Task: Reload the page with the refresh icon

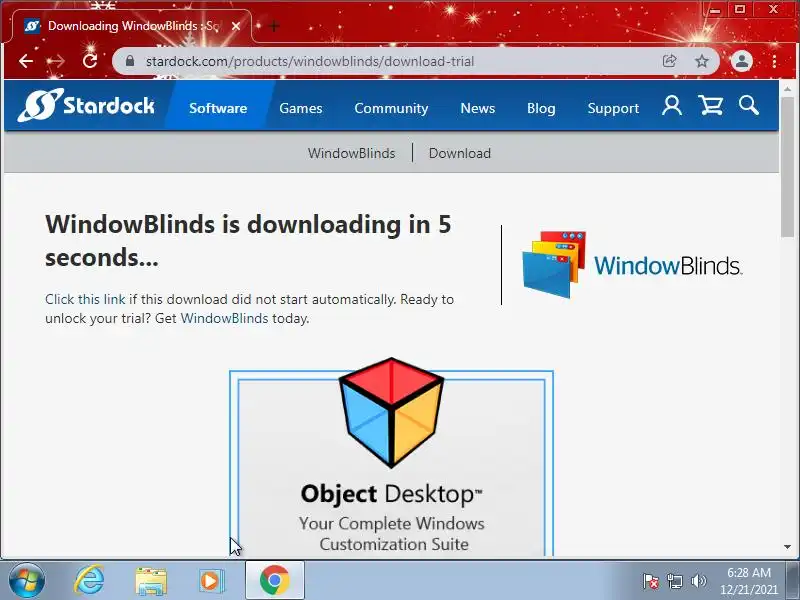Action: point(90,61)
